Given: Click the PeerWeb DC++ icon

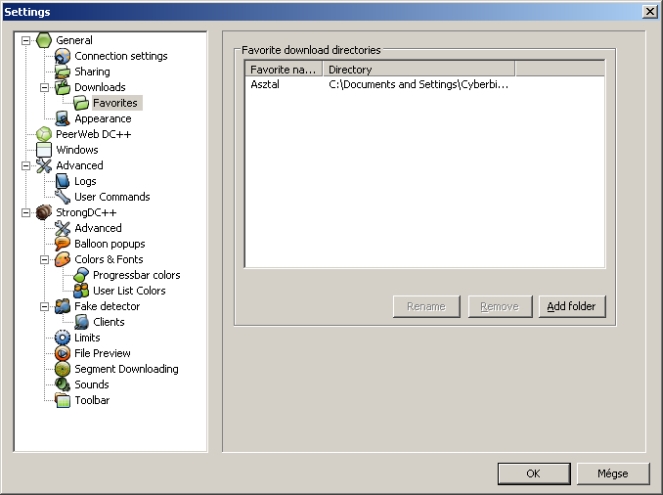Looking at the screenshot, I should 44,134.
